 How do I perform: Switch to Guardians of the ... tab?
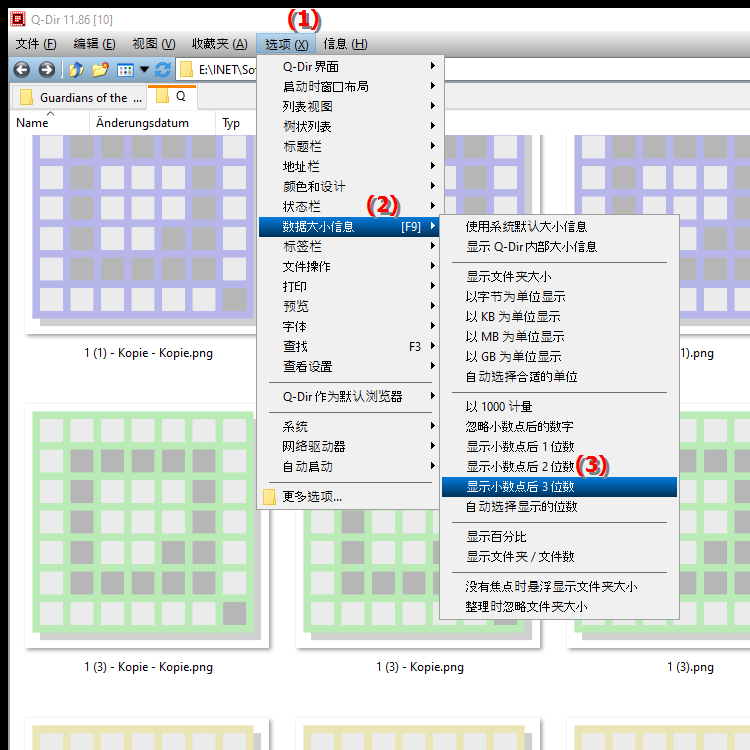tap(79, 98)
